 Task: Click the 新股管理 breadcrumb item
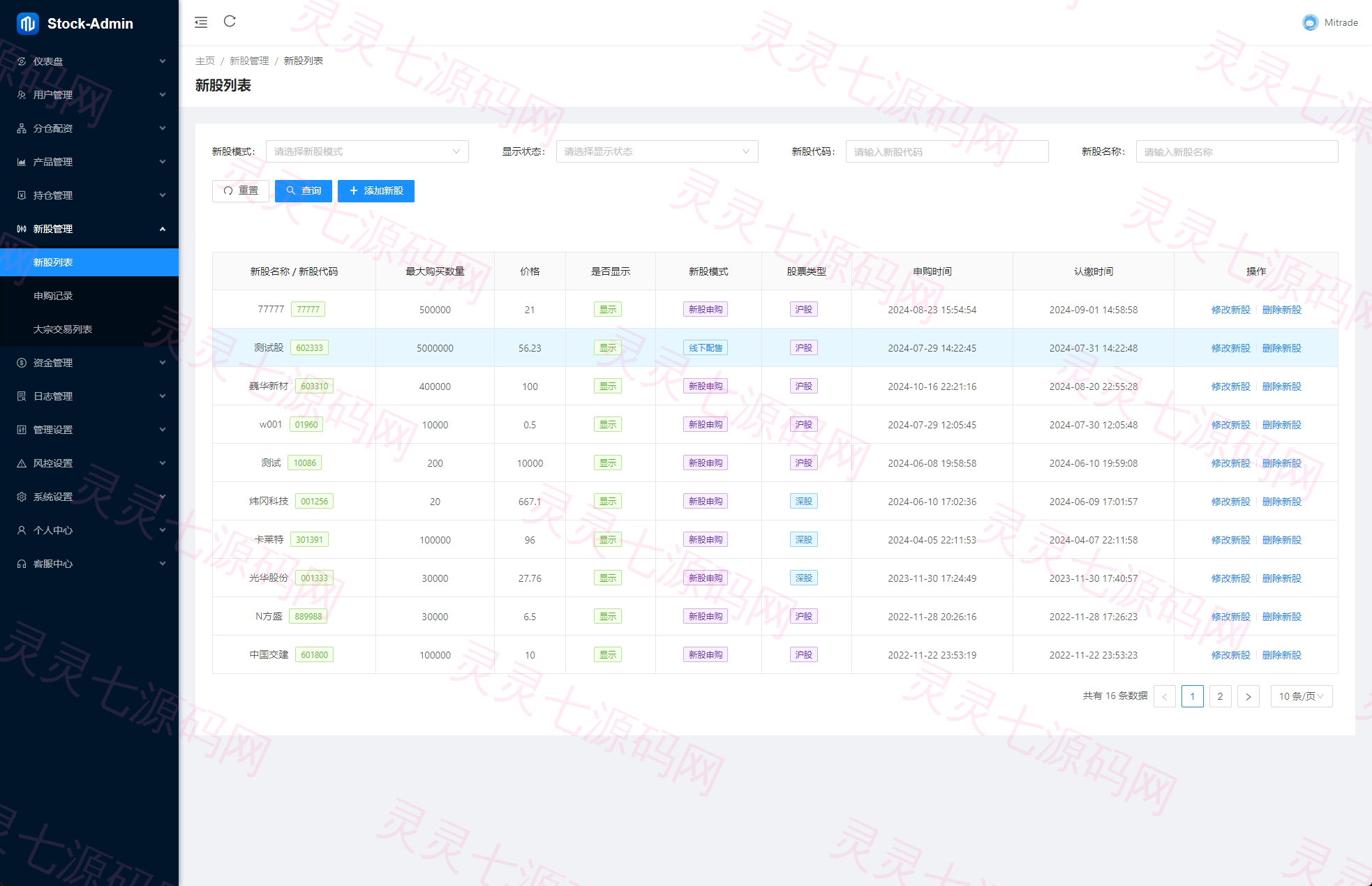click(249, 61)
